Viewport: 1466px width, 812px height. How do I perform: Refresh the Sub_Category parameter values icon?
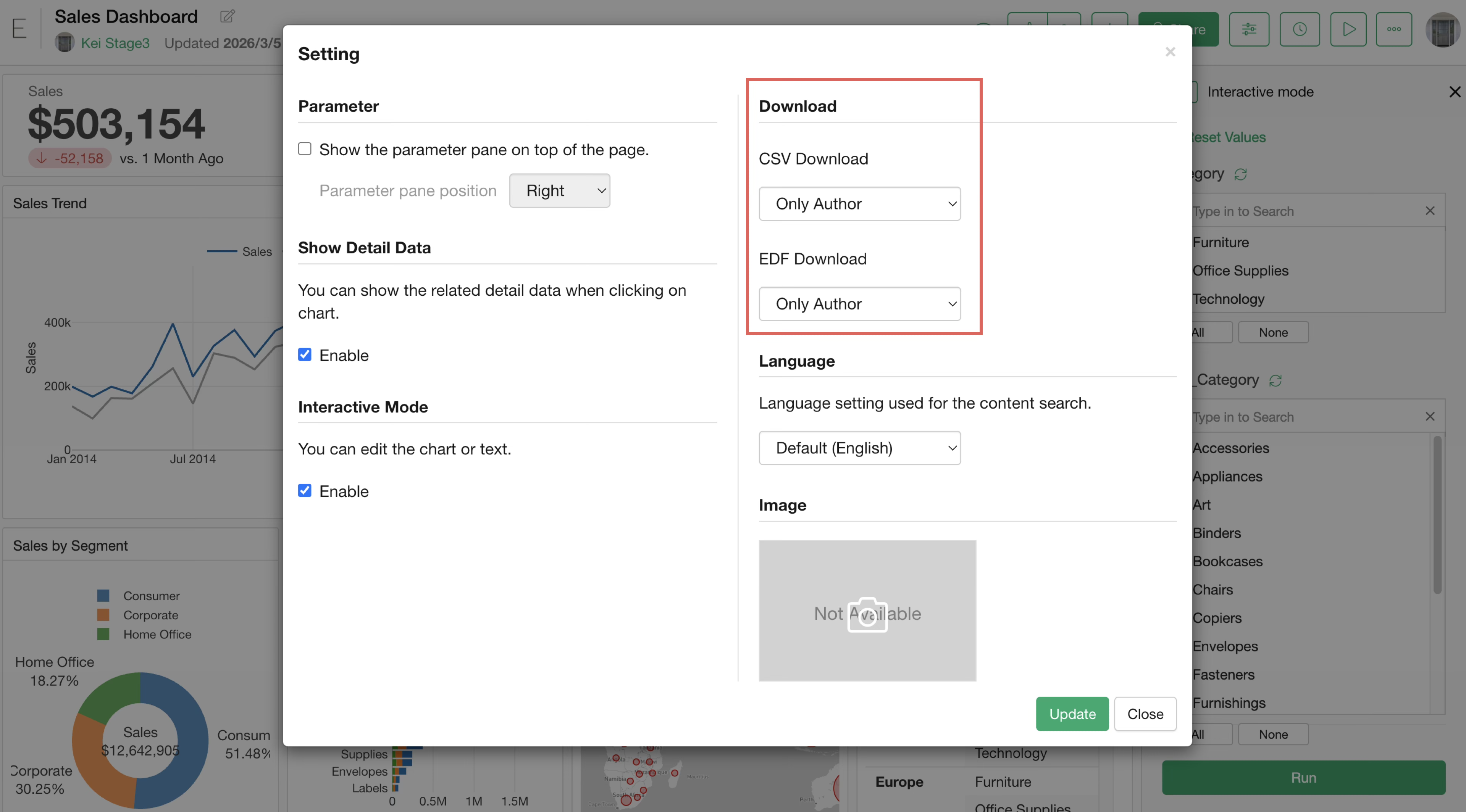tap(1275, 380)
